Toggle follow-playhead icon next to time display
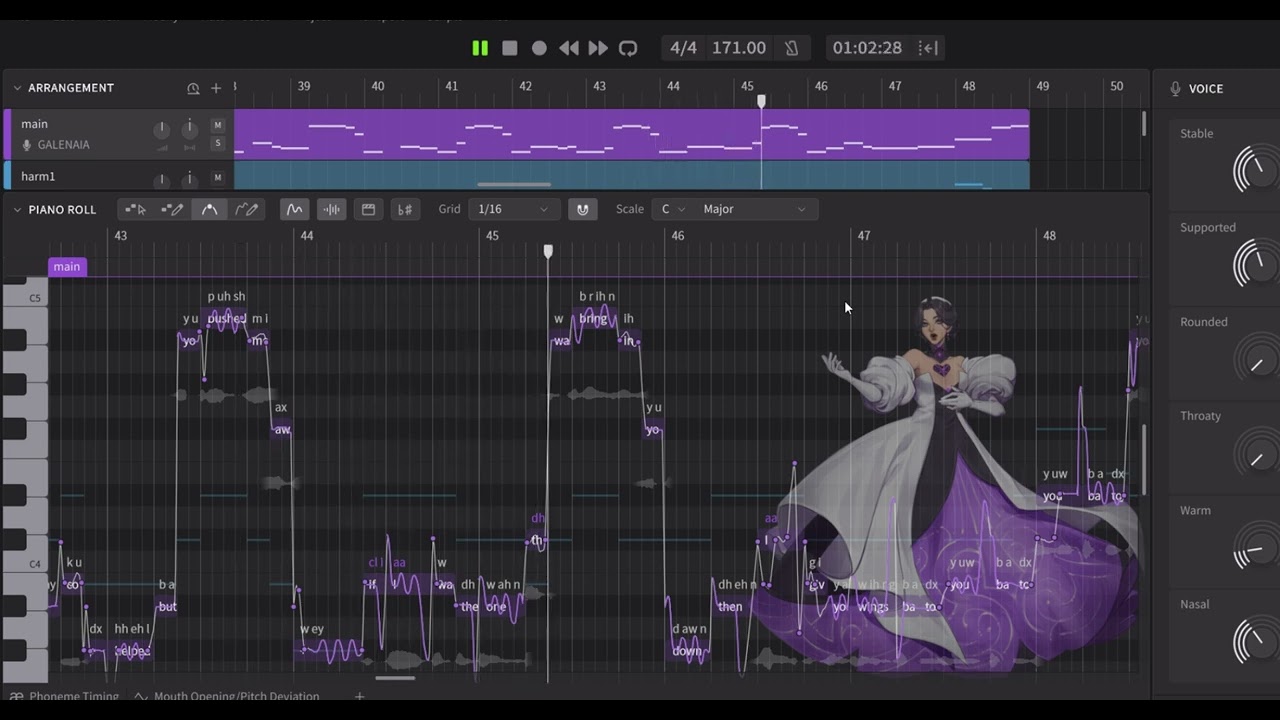This screenshot has width=1280, height=720. click(928, 48)
